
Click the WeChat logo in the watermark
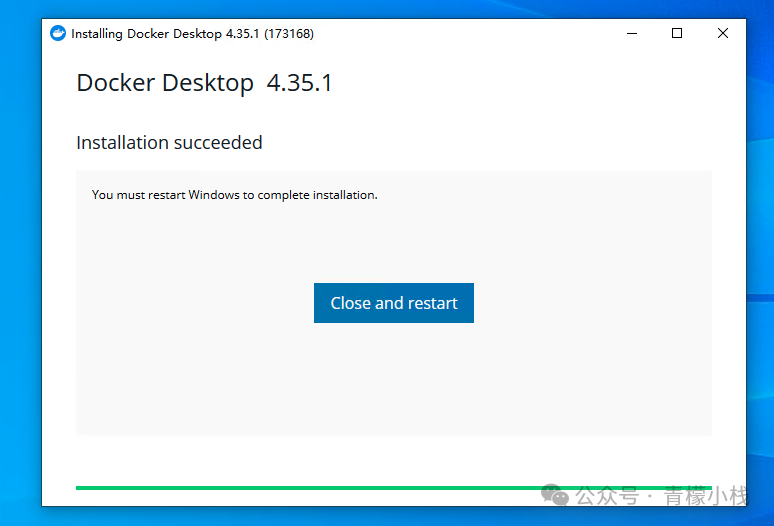point(555,495)
